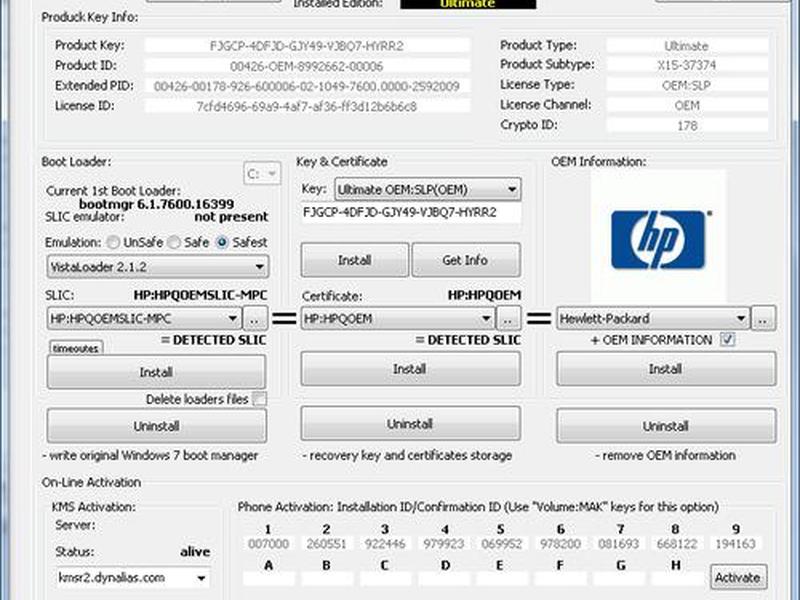
Task: Click the Product Type value Ultimate
Action: point(687,46)
